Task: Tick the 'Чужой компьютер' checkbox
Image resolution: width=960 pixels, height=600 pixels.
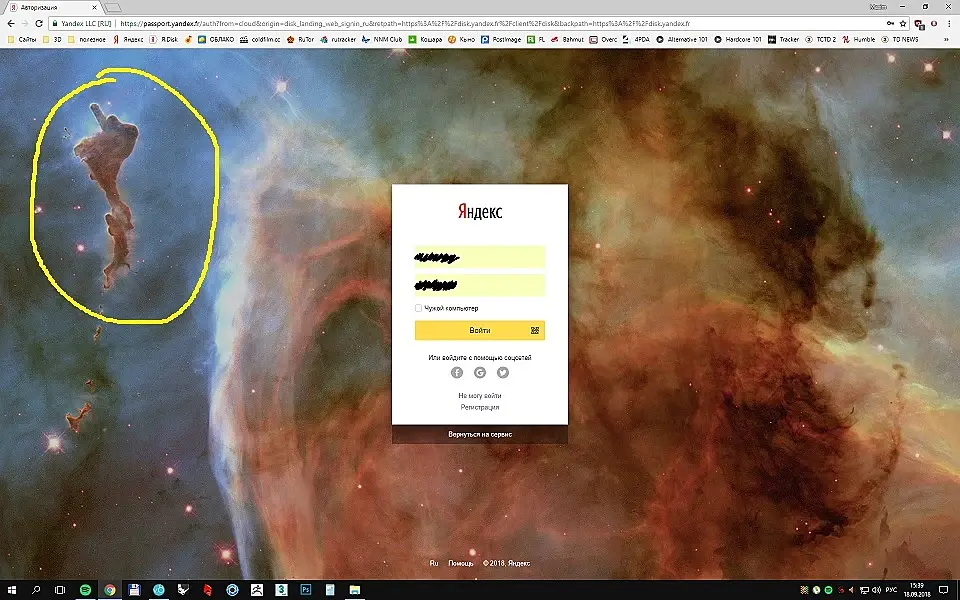Action: coord(418,308)
